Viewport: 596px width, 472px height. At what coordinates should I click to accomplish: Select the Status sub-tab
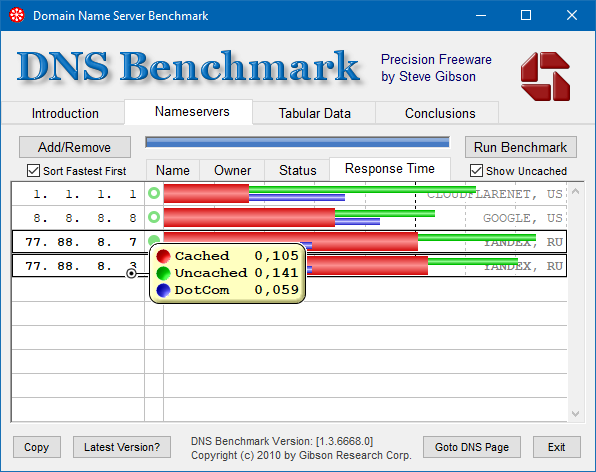pos(297,170)
